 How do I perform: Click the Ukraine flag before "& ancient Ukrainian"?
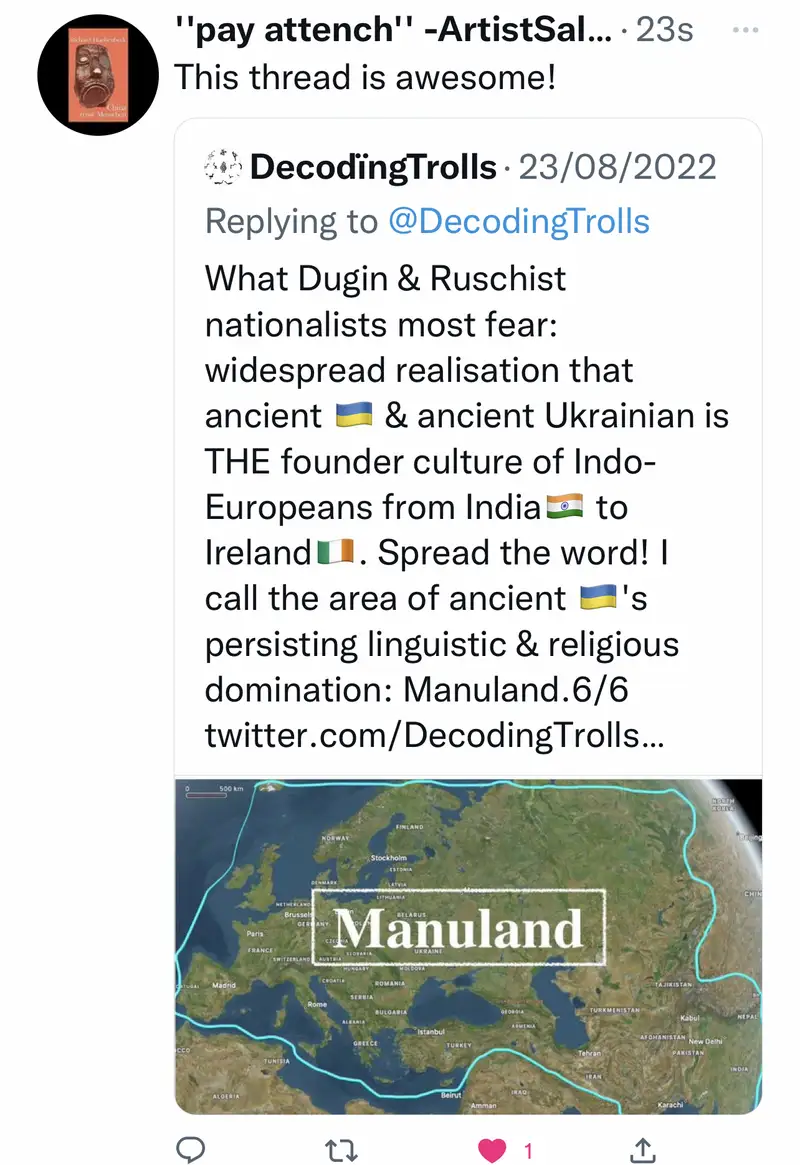pyautogui.click(x=348, y=415)
